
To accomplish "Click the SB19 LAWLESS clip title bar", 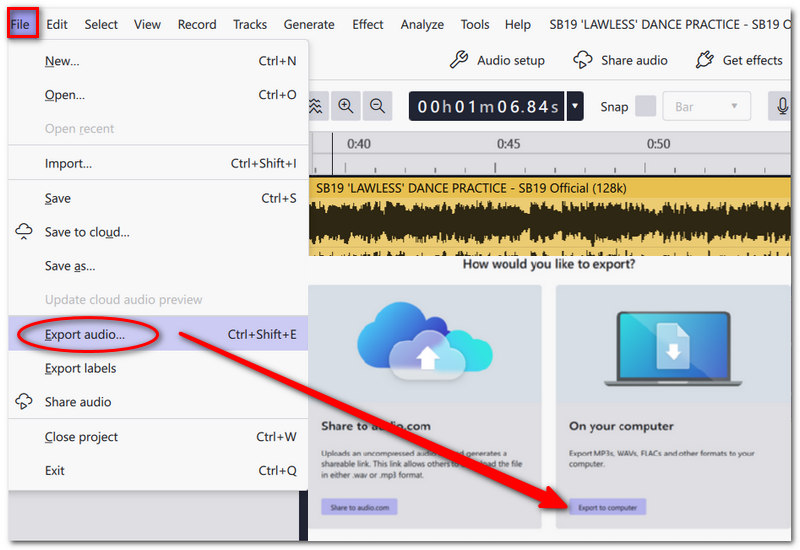I will [x=550, y=188].
